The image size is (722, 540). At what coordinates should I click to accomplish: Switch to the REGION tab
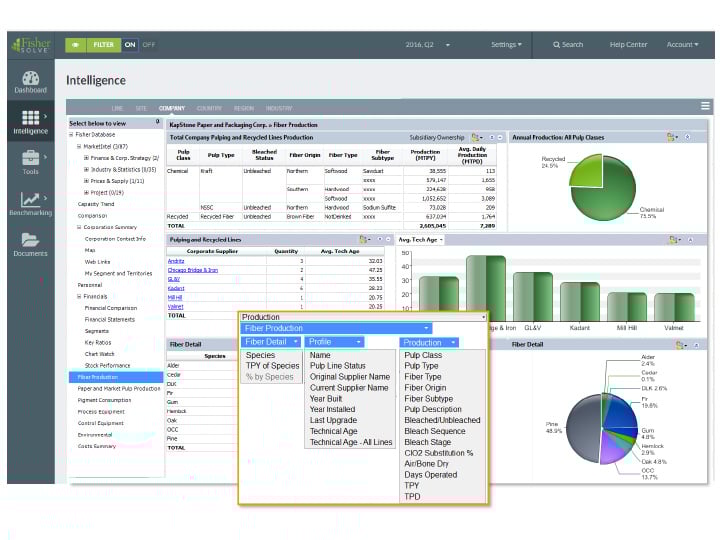[244, 108]
